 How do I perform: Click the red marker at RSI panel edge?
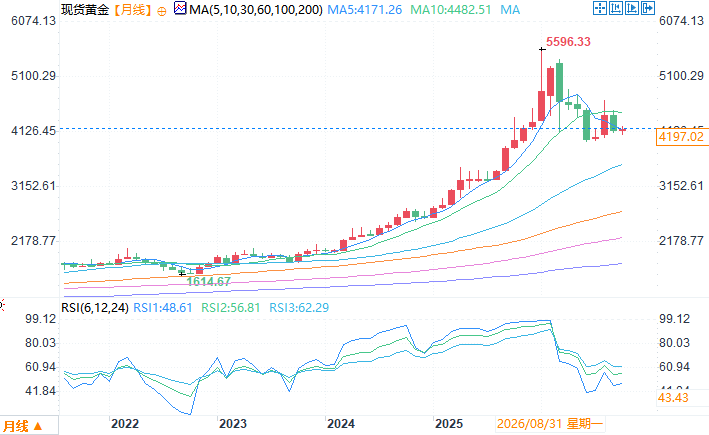(2, 305)
